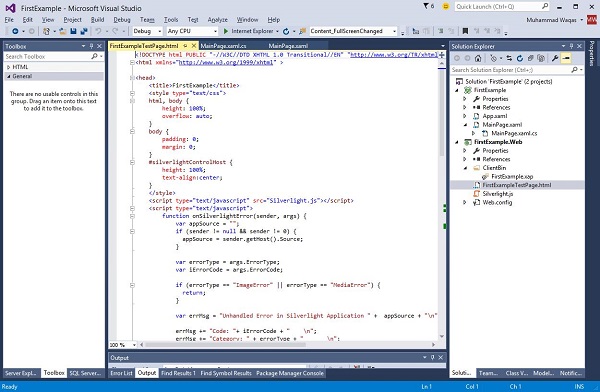Start debugging with Internet Explorer play button
Image resolution: width=600 pixels, height=392 pixels.
(x=226, y=31)
